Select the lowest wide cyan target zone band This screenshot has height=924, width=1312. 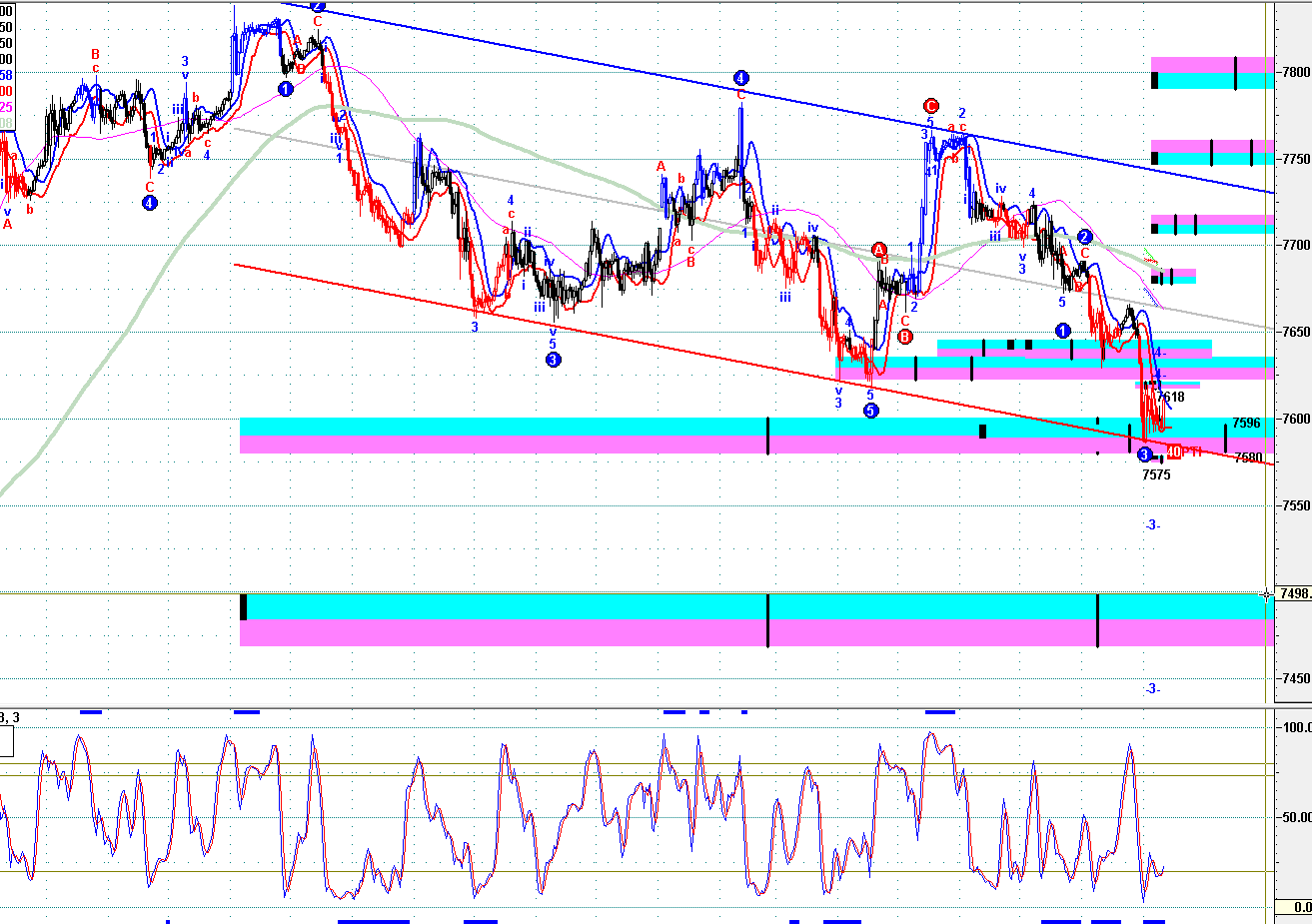click(x=757, y=606)
